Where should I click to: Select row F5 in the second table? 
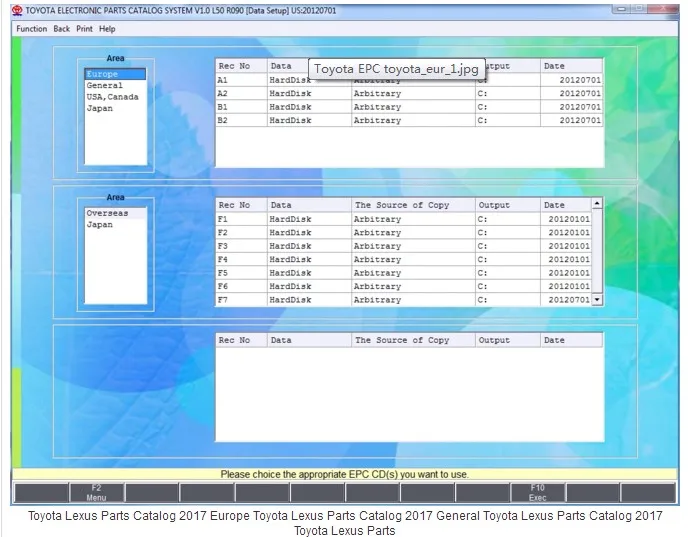pyautogui.click(x=404, y=273)
